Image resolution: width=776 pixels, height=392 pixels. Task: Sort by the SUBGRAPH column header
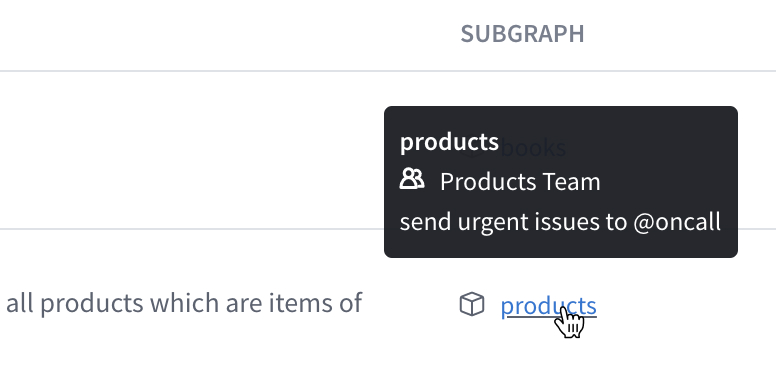tap(522, 34)
